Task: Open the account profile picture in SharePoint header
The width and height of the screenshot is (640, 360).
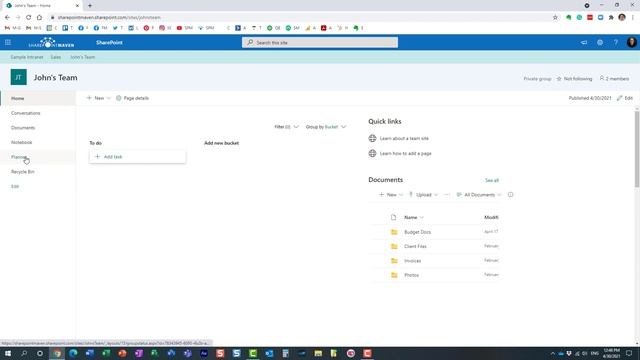Action: pos(631,42)
